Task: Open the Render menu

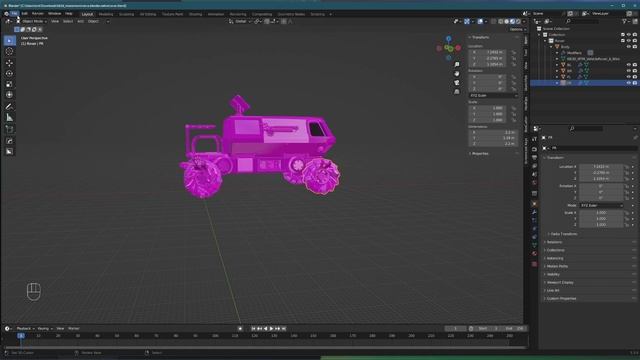Action: [x=38, y=13]
